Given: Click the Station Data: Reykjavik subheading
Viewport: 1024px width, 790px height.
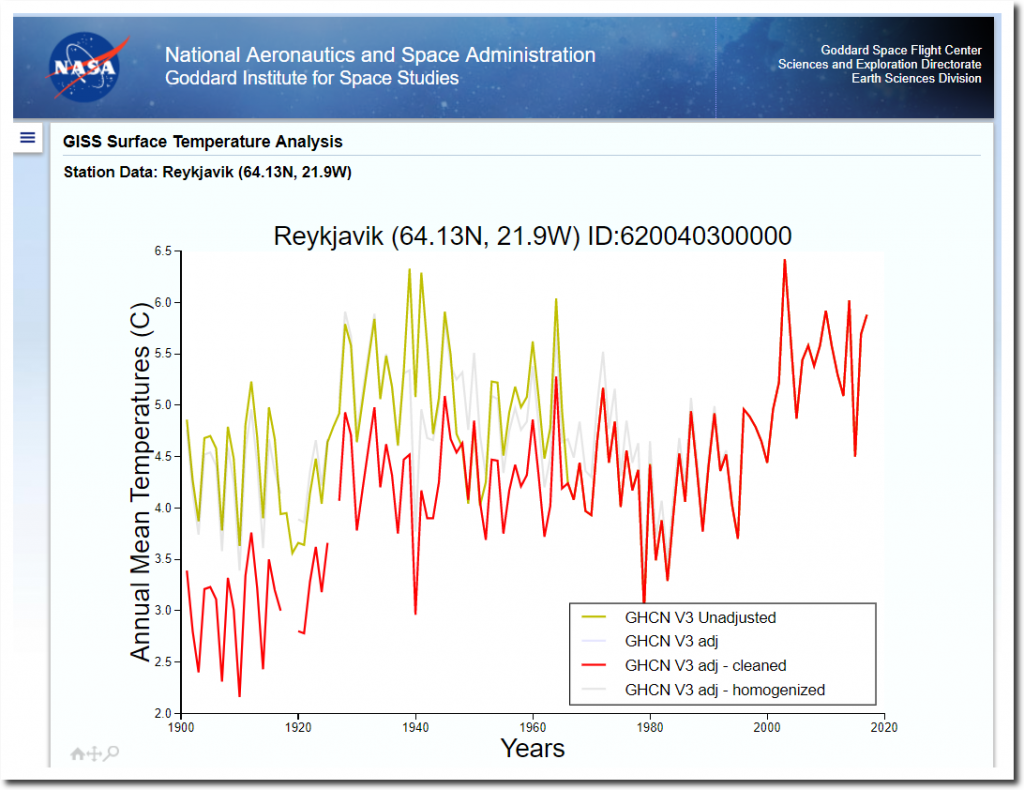Looking at the screenshot, I should [x=207, y=172].
